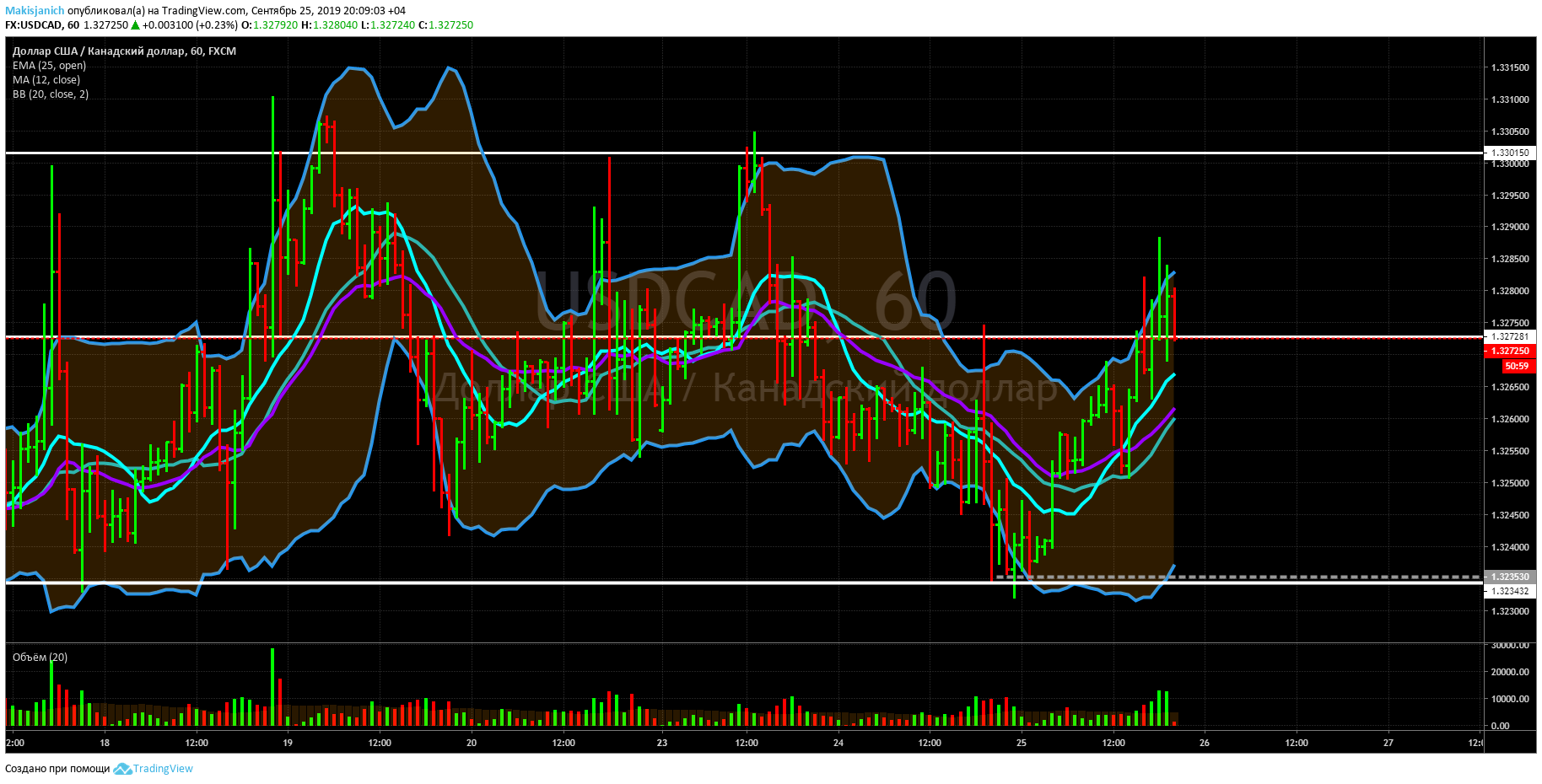
Task: Click date 19 on the time axis
Action: tap(288, 743)
